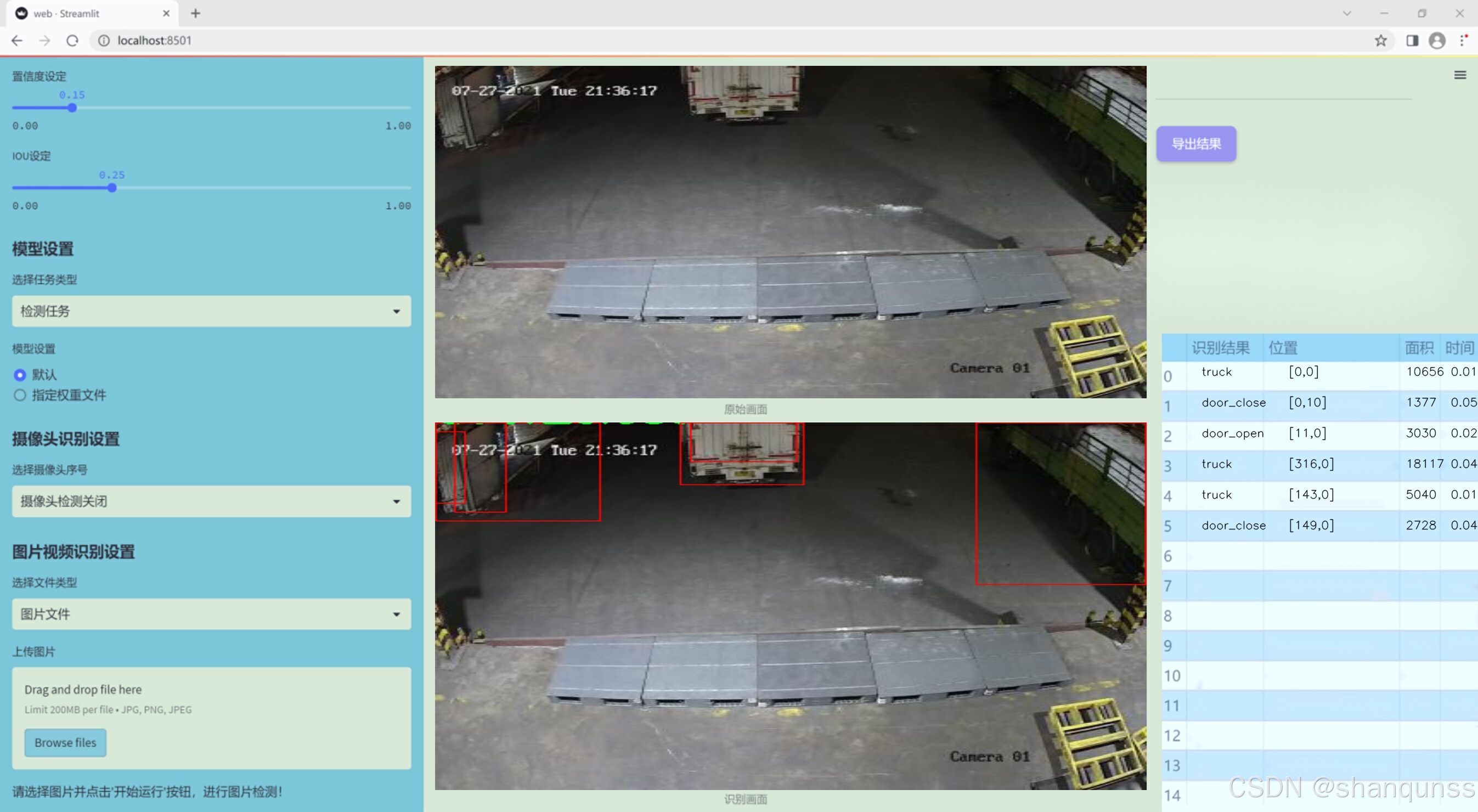Open the 图片文件 file type dropdown

[x=211, y=614]
